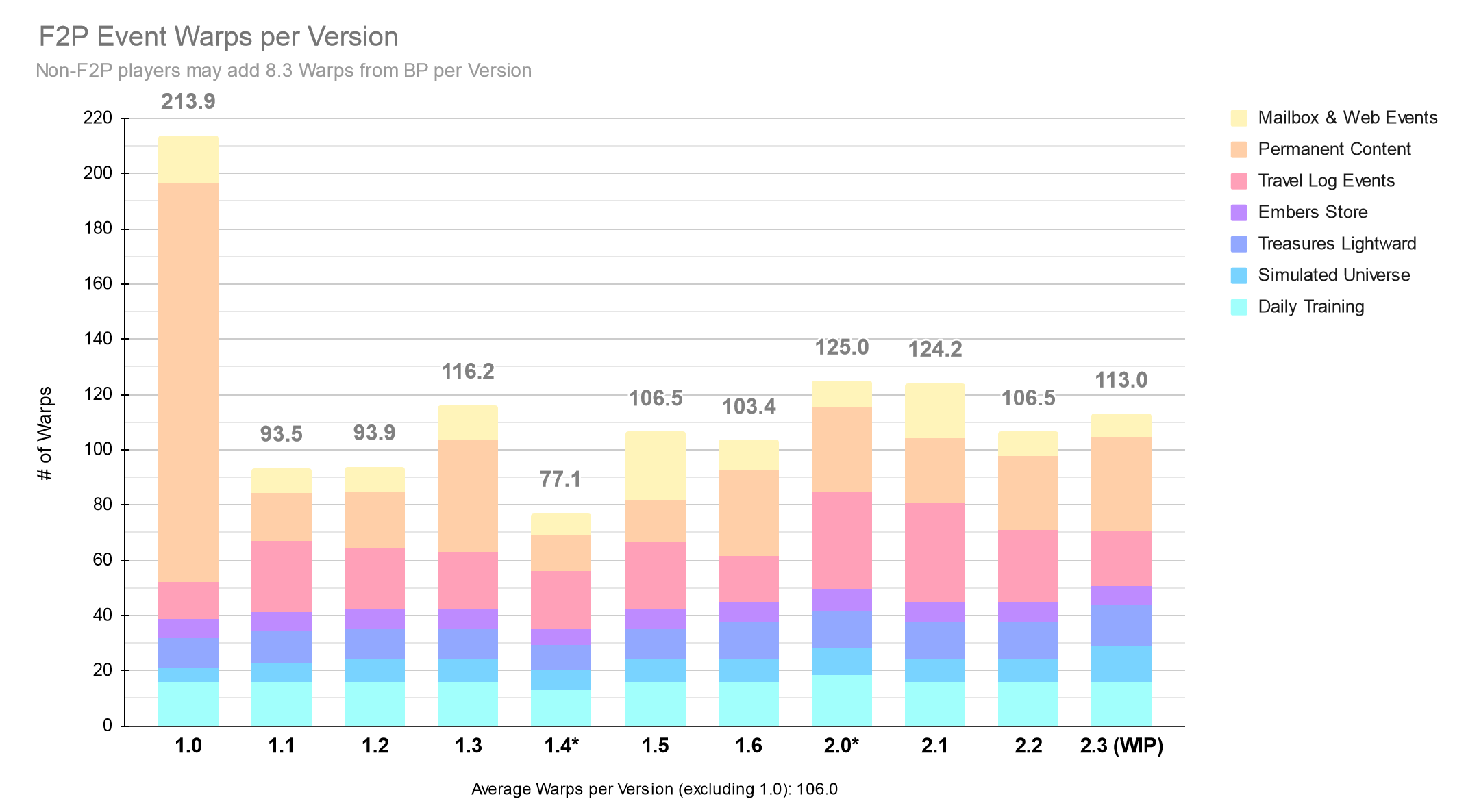
Task: Click the Treasures Lightward legend swatch
Action: [1239, 244]
